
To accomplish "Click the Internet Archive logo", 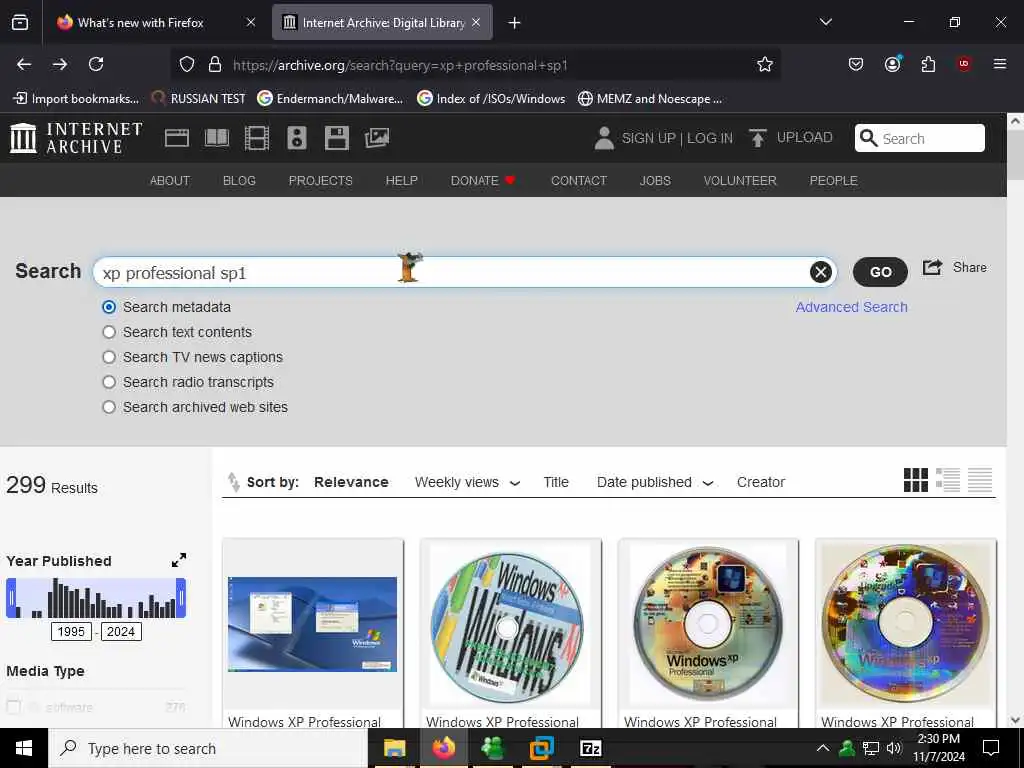I will pos(76,138).
